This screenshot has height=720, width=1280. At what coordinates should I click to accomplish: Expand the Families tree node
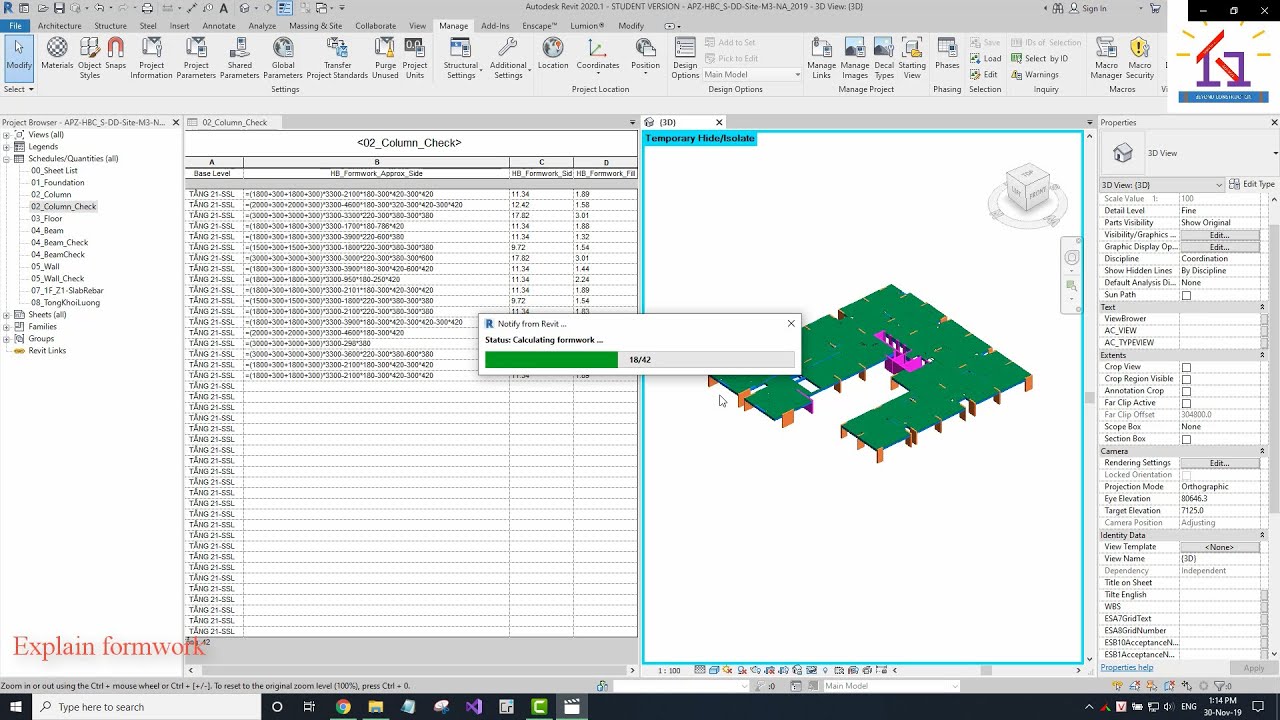click(x=7, y=327)
